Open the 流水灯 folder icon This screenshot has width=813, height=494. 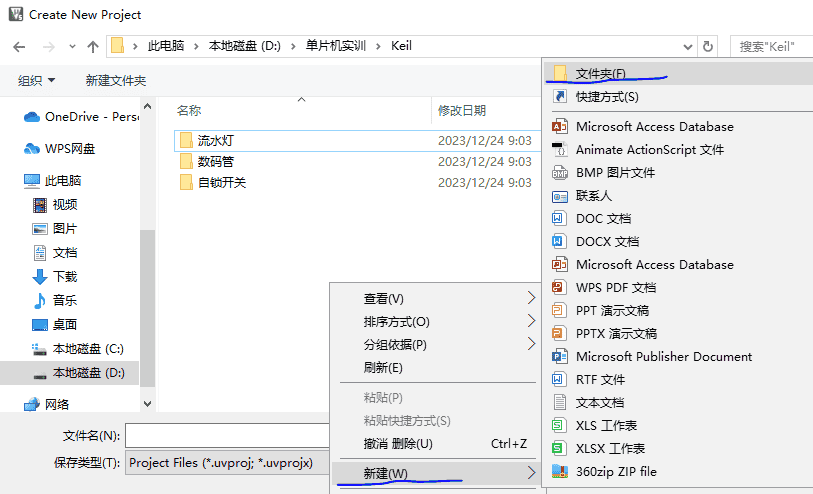(x=185, y=140)
